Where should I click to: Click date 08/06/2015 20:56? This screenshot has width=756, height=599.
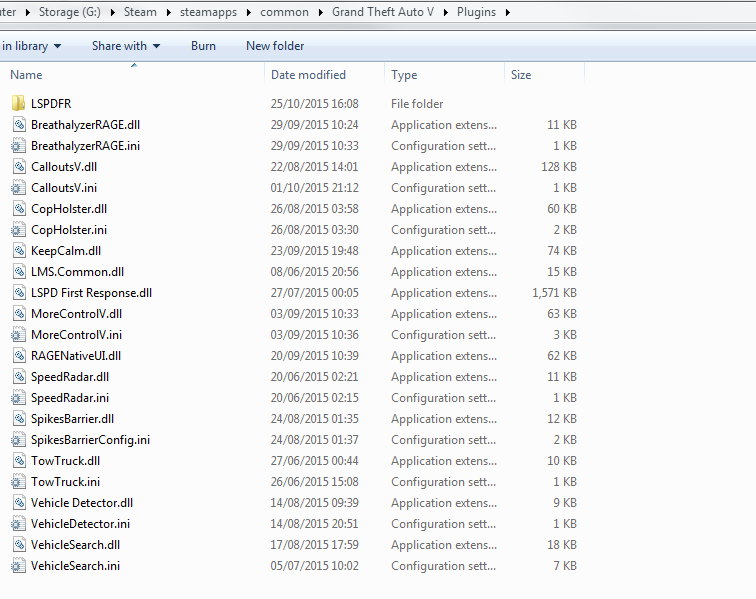tap(314, 272)
